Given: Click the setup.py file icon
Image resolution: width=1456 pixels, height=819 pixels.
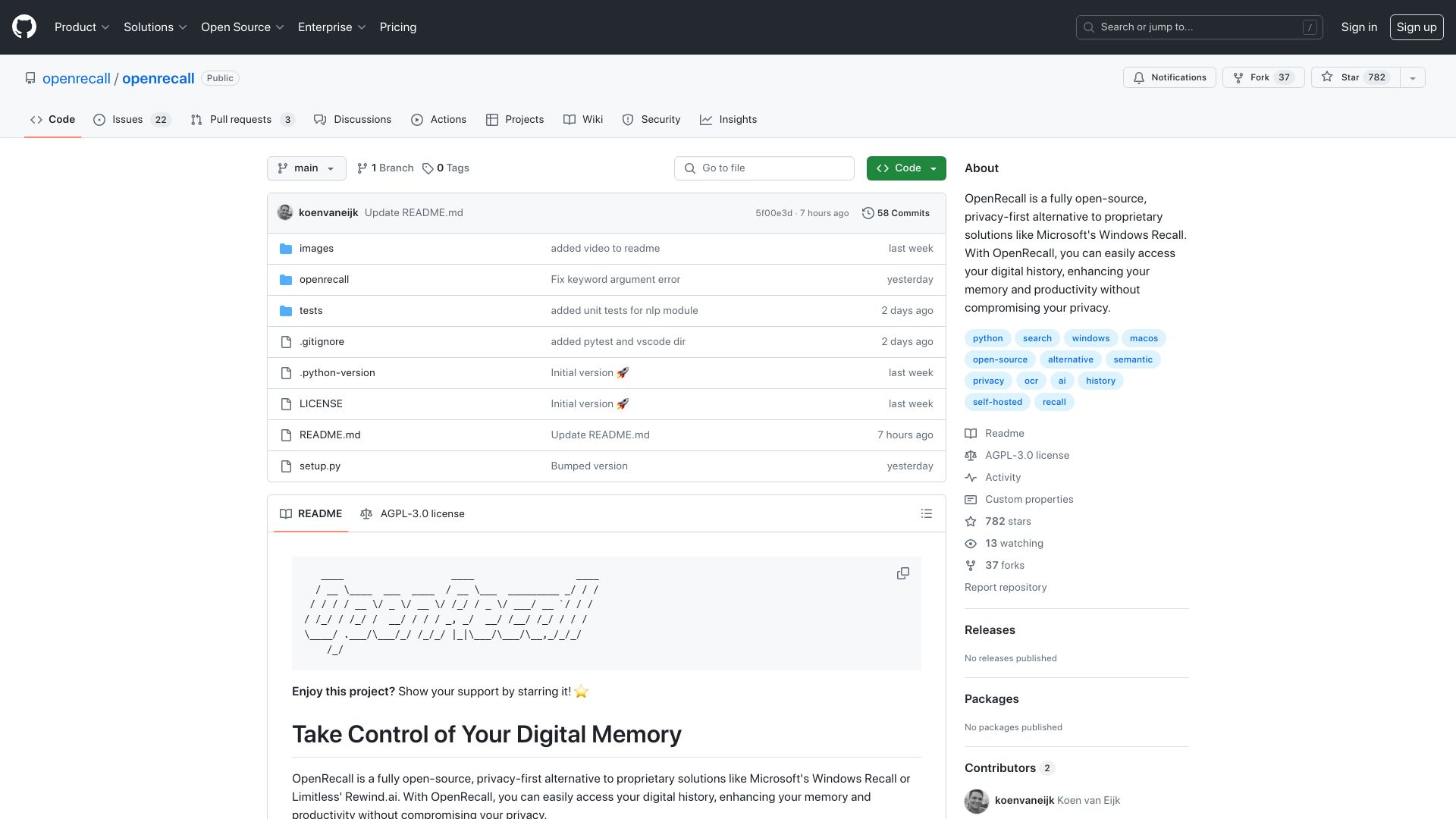Looking at the screenshot, I should pos(286,466).
